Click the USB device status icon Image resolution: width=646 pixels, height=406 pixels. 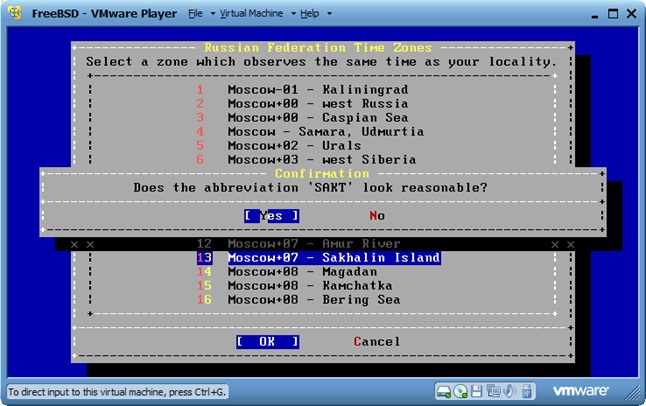coord(525,390)
